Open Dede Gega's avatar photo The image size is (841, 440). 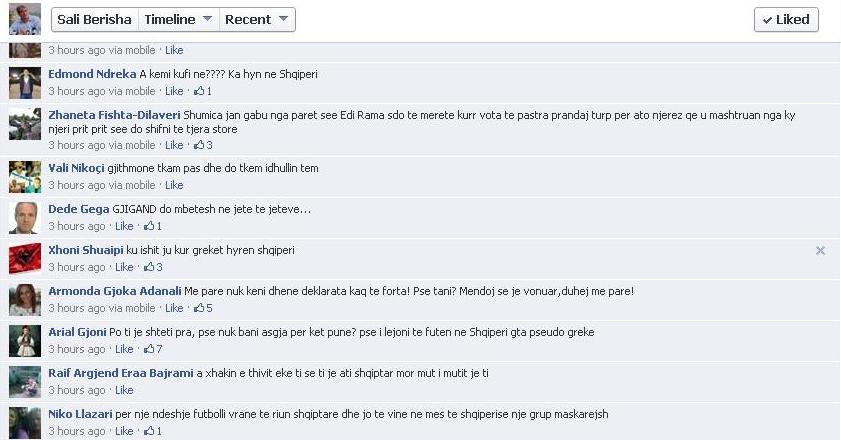click(25, 218)
